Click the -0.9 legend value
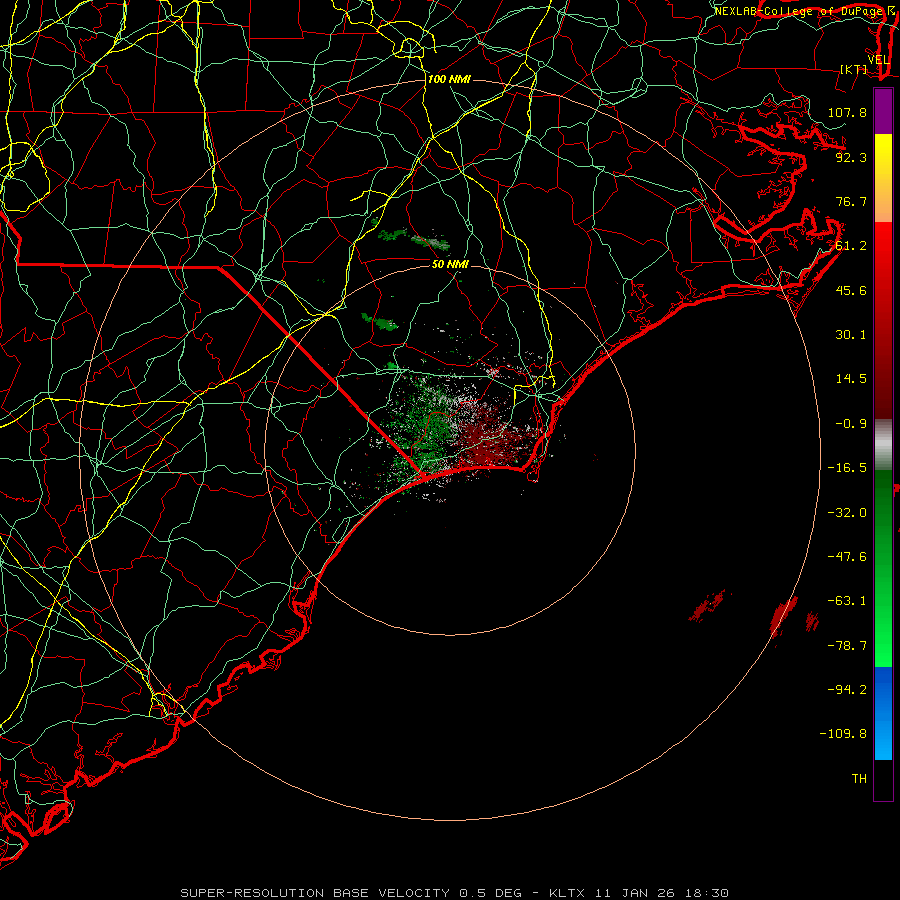Viewport: 900px width, 900px height. pyautogui.click(x=851, y=424)
